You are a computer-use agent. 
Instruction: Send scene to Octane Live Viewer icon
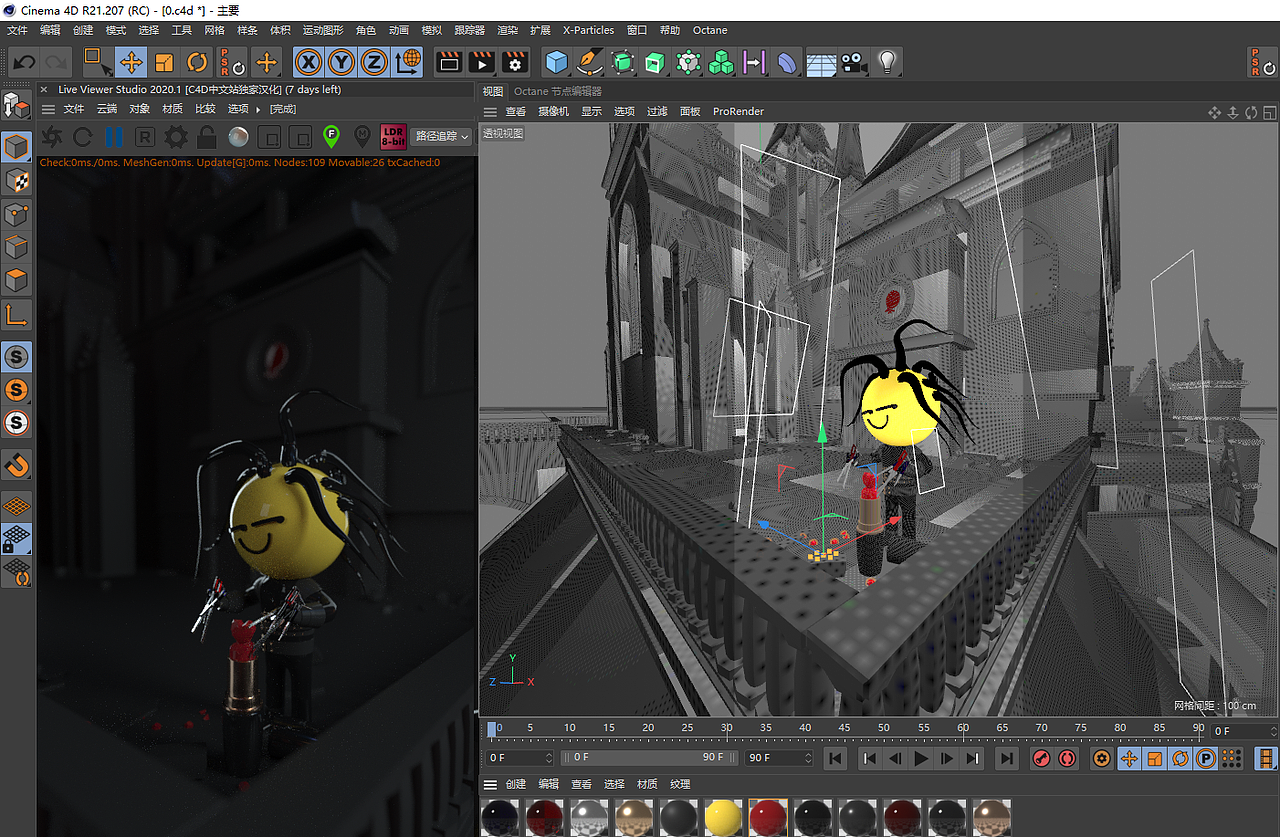53,136
